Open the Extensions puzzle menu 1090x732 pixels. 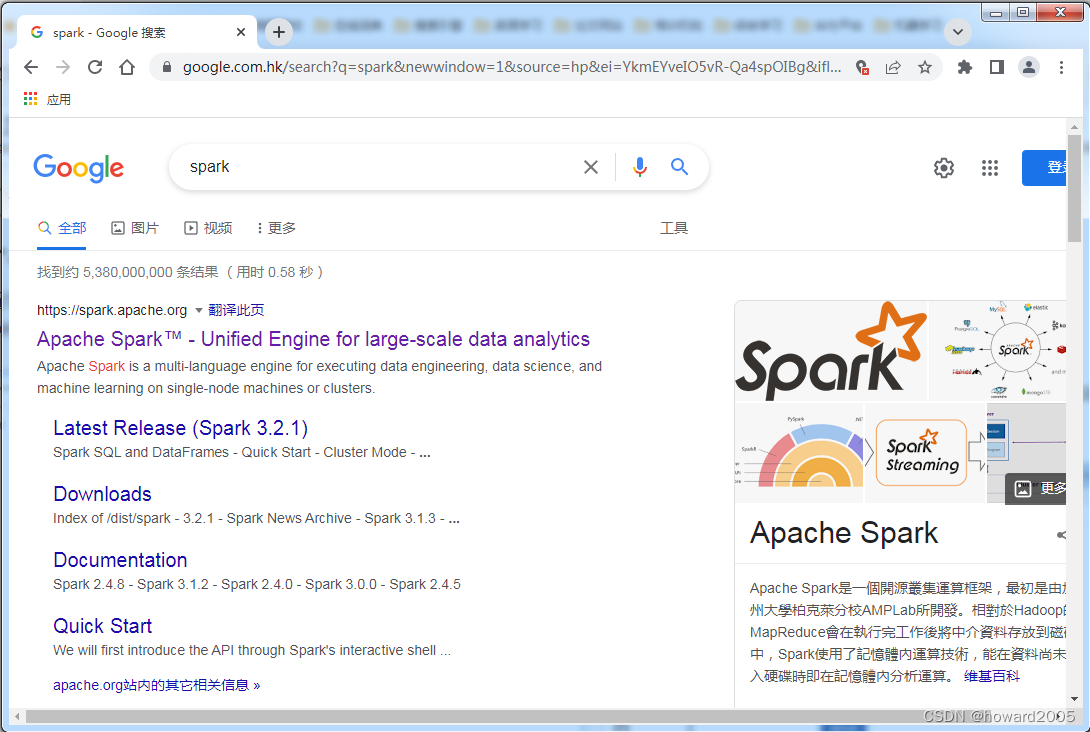(x=964, y=67)
